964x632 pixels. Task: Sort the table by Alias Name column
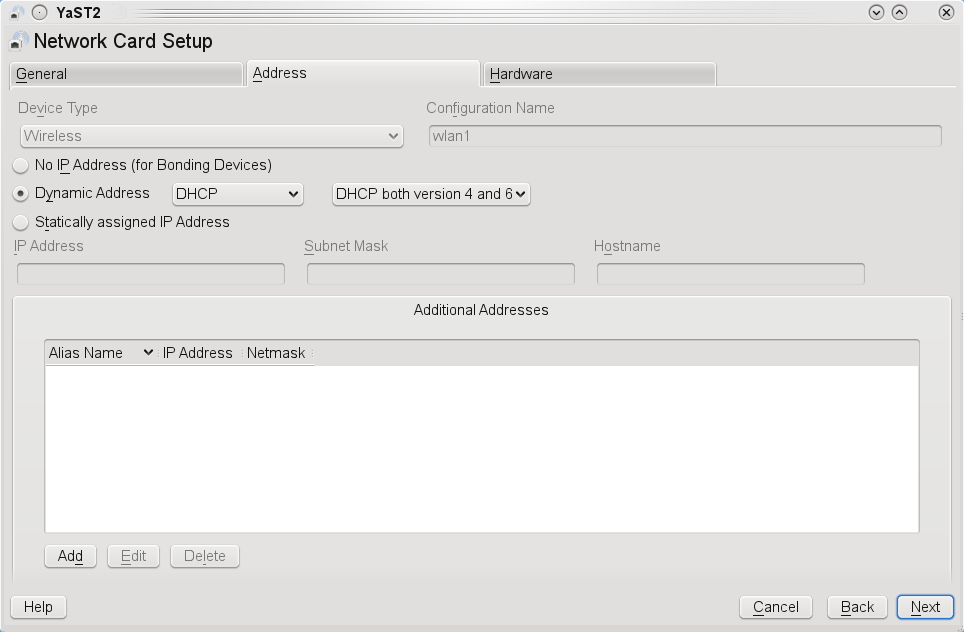100,353
